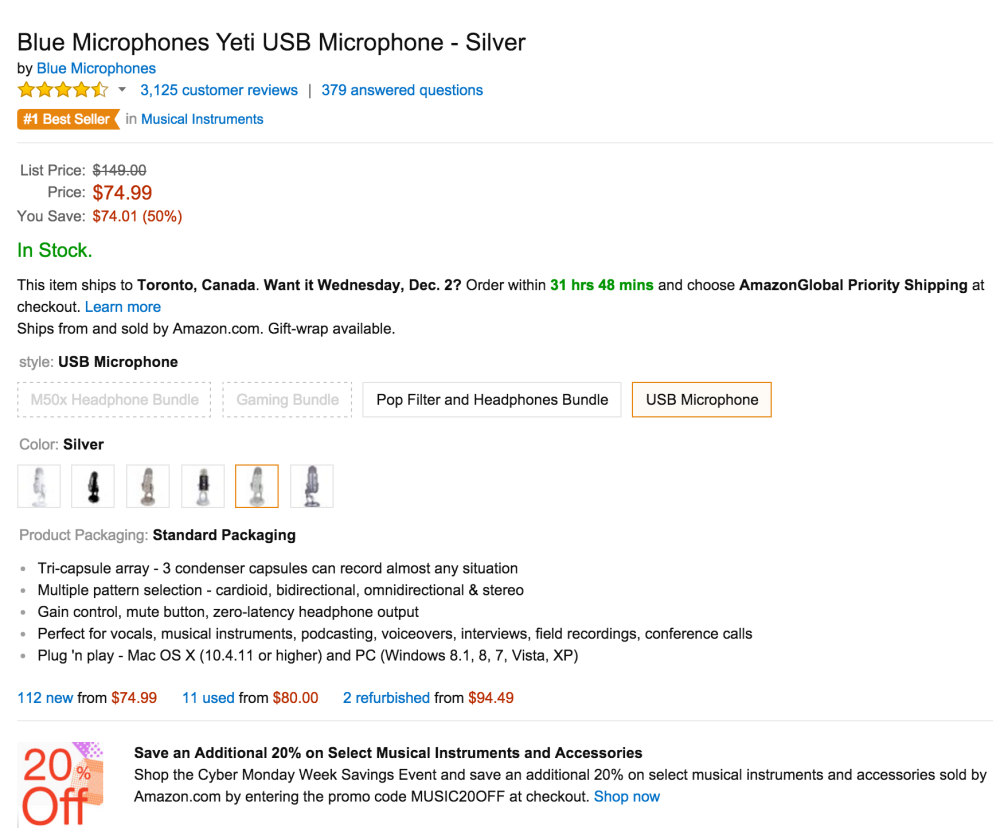
Task: Click the 20% Off promo image
Action: tap(60, 784)
